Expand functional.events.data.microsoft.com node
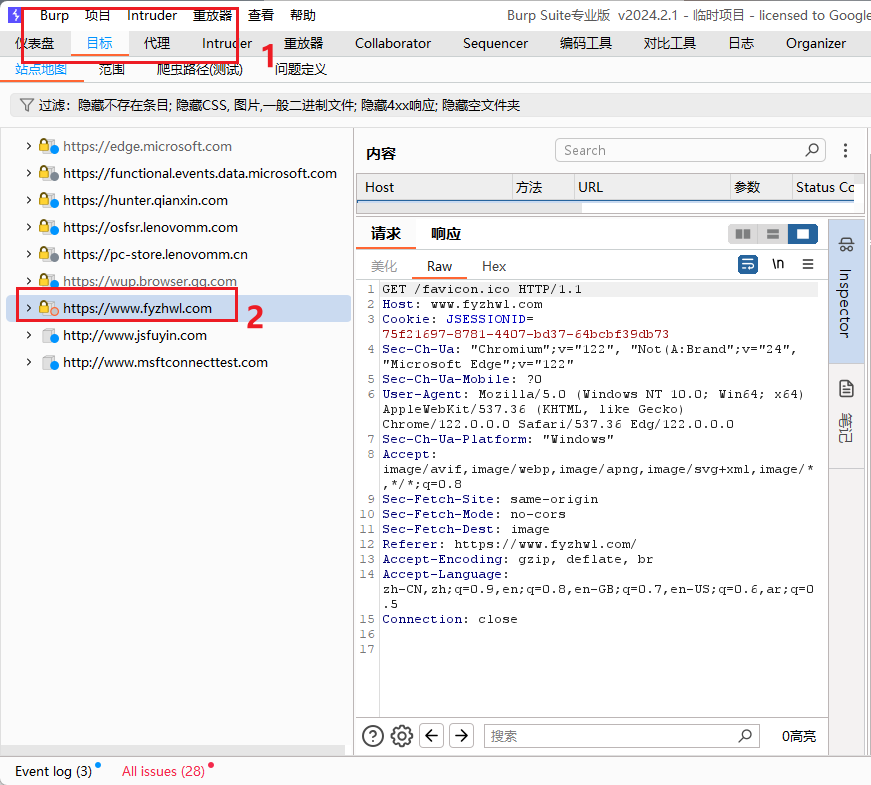The width and height of the screenshot is (871, 785). pyautogui.click(x=28, y=173)
